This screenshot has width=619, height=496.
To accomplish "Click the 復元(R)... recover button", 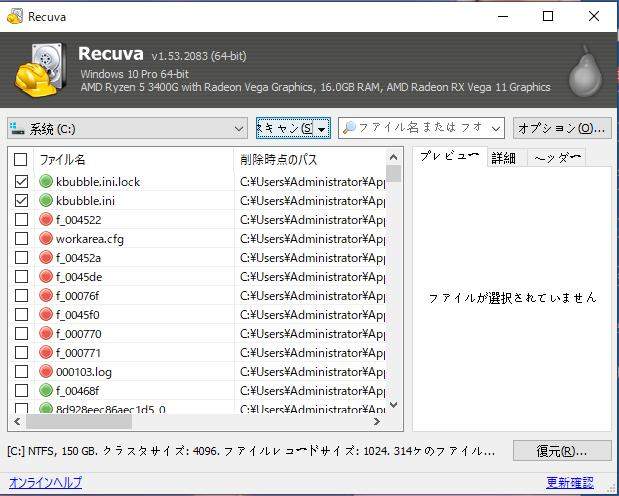I will [560, 451].
